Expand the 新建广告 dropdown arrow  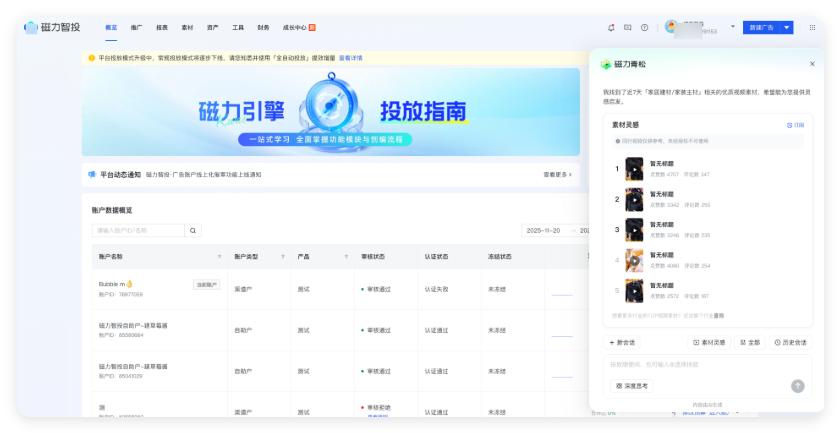tap(786, 27)
